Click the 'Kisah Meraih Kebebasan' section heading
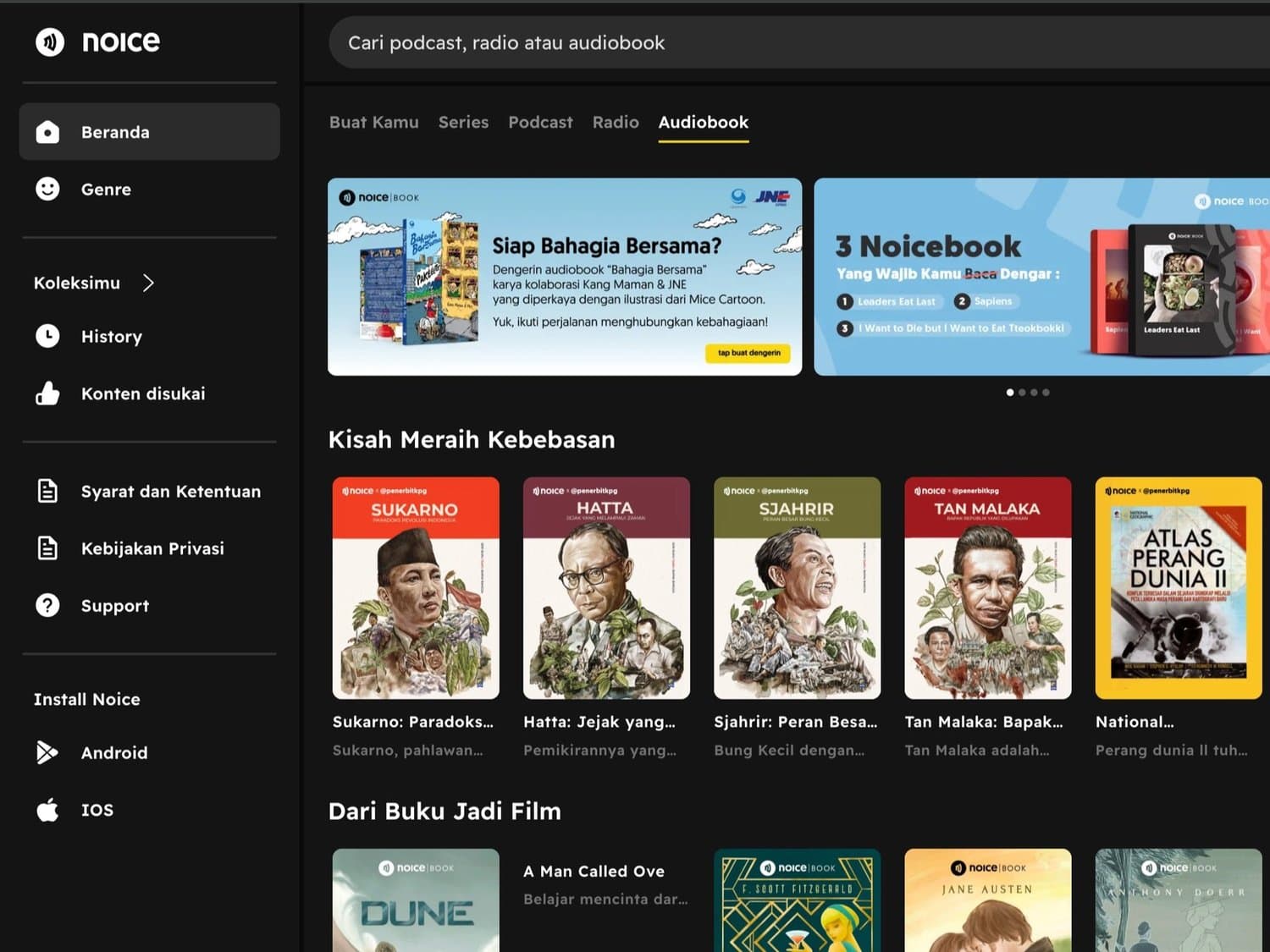 click(x=472, y=439)
